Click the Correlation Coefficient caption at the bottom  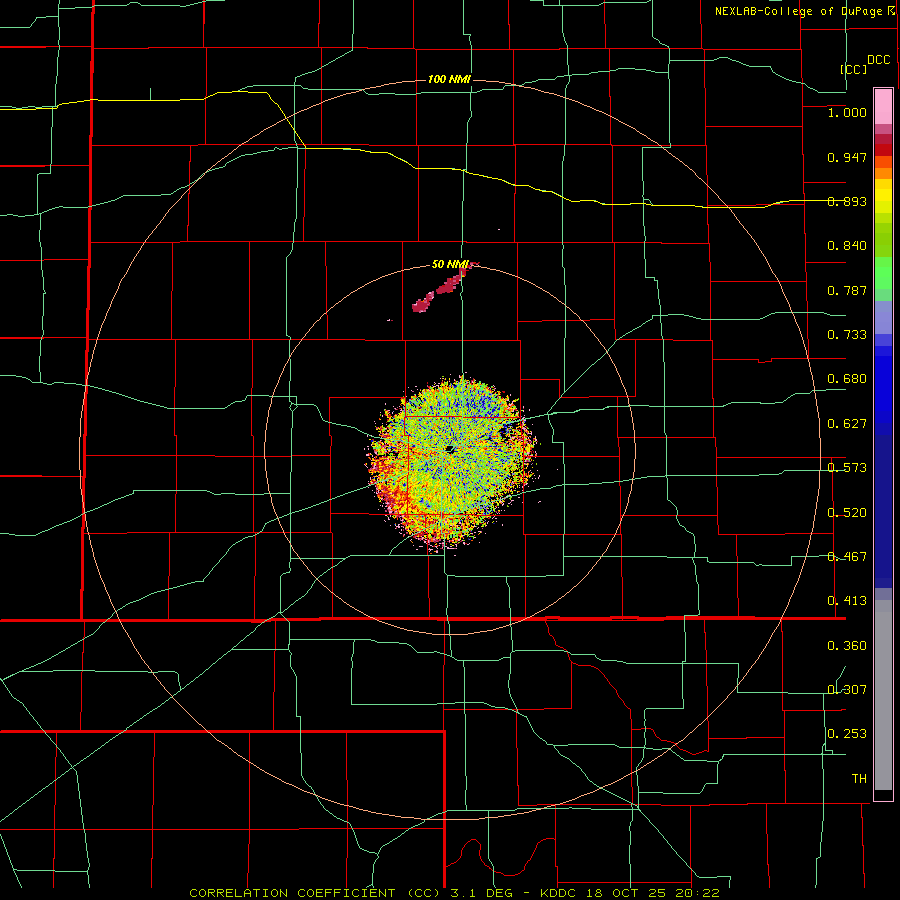454,893
